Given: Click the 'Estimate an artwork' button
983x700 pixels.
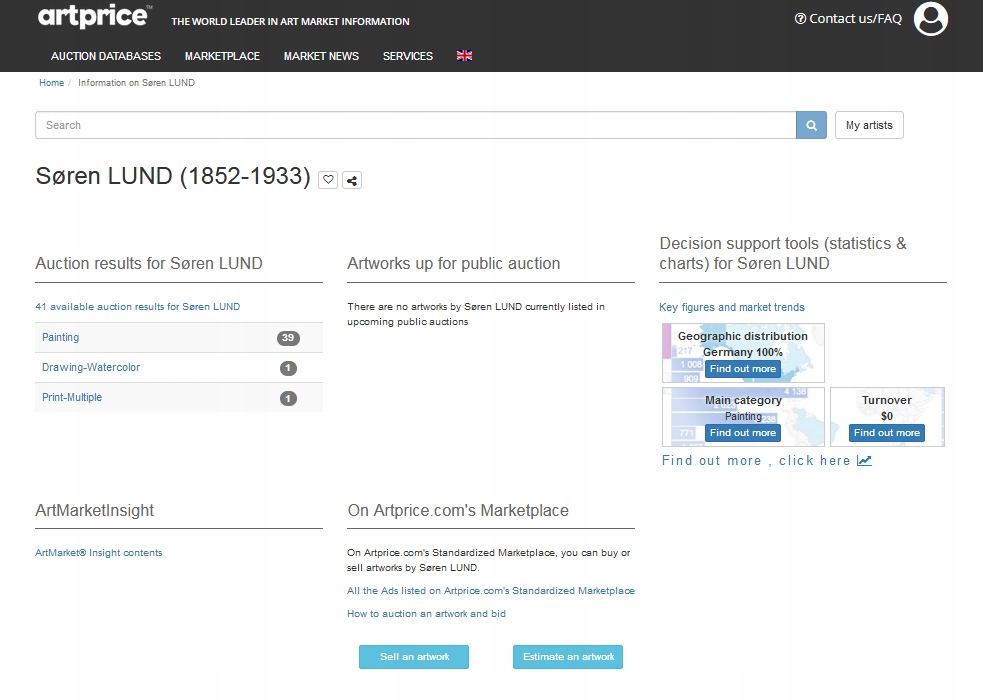Looking at the screenshot, I should coord(568,657).
